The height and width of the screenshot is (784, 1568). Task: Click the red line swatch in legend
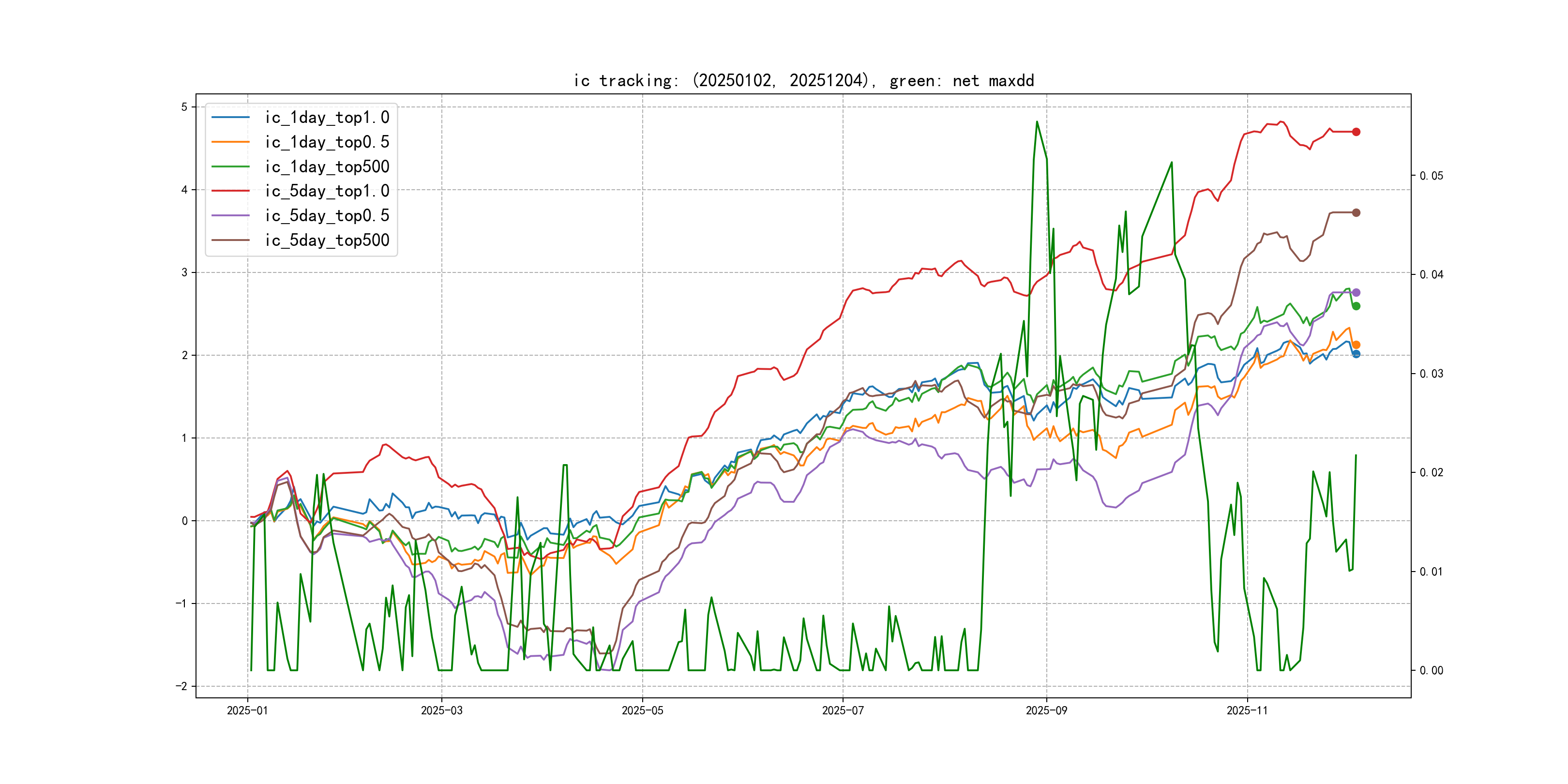point(230,191)
